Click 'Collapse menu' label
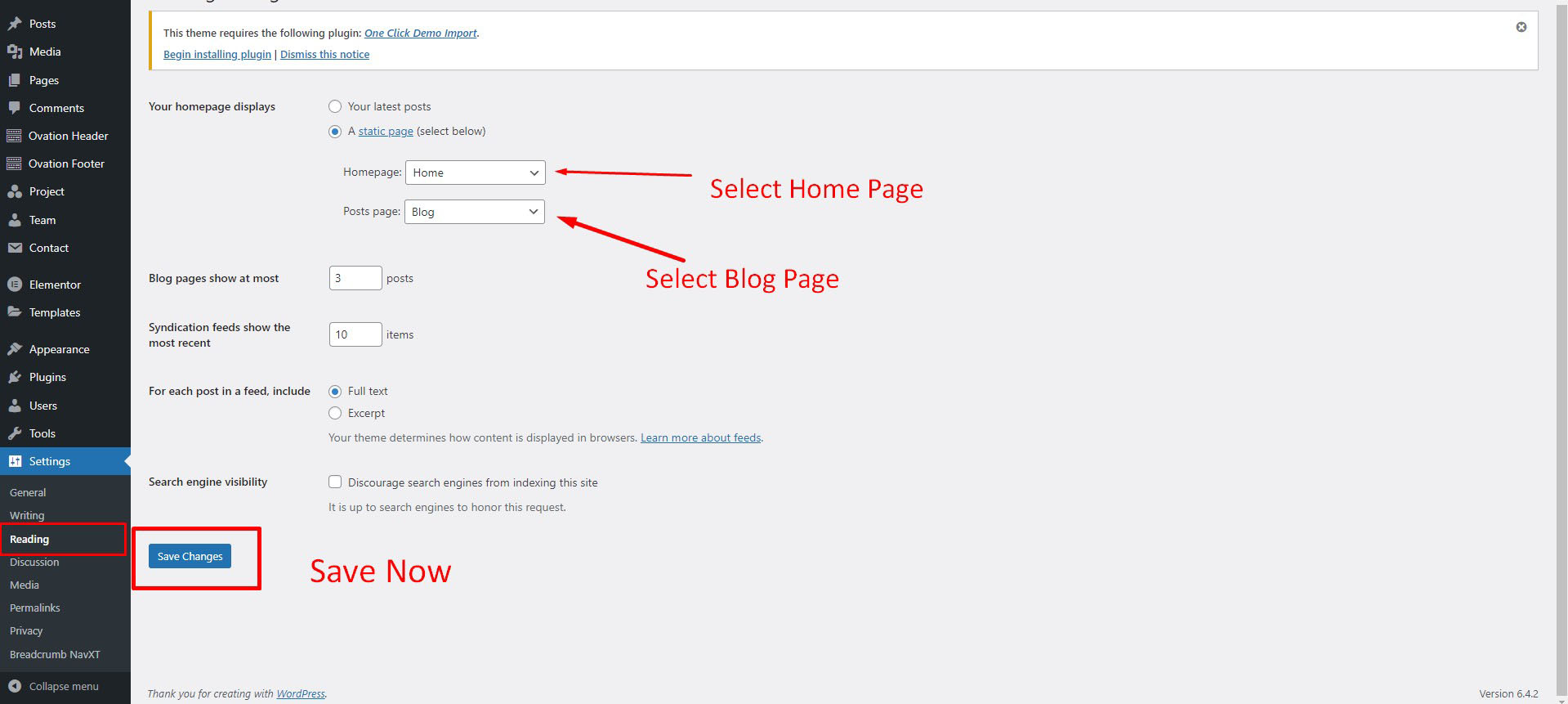Screen dimensions: 1568x704 coord(64,687)
